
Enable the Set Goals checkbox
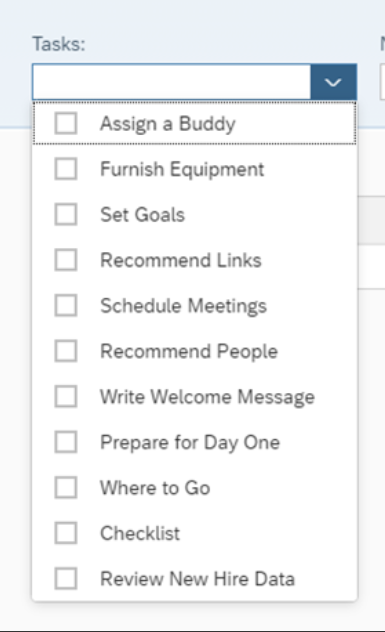(66, 214)
